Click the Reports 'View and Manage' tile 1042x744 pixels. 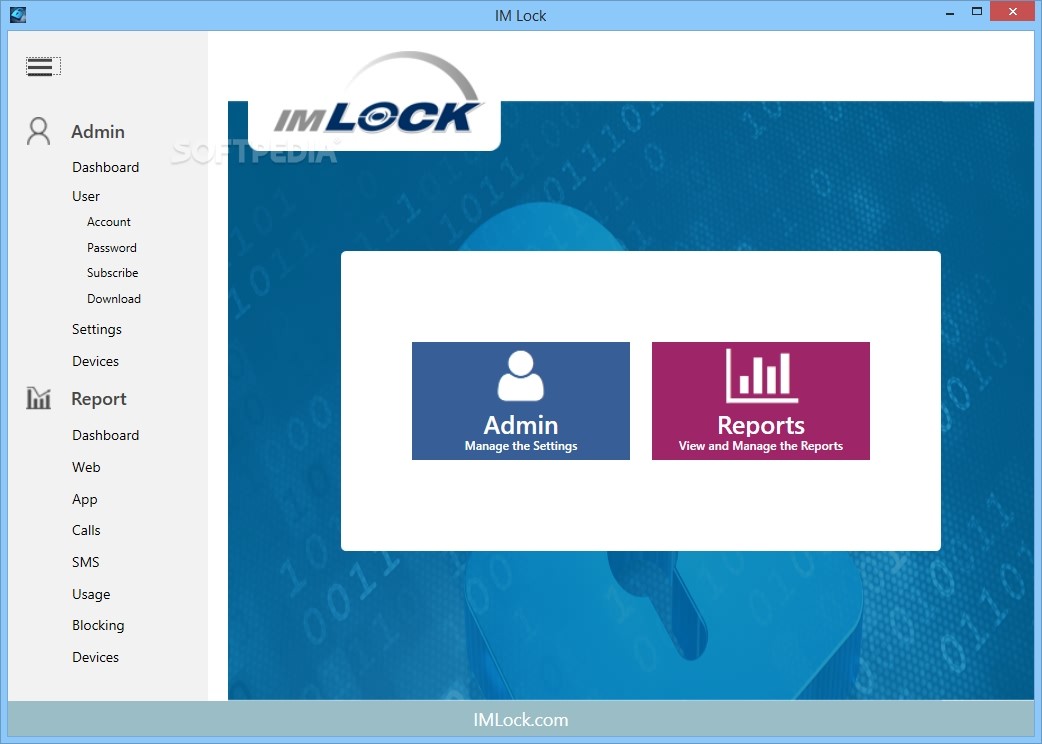[x=761, y=401]
